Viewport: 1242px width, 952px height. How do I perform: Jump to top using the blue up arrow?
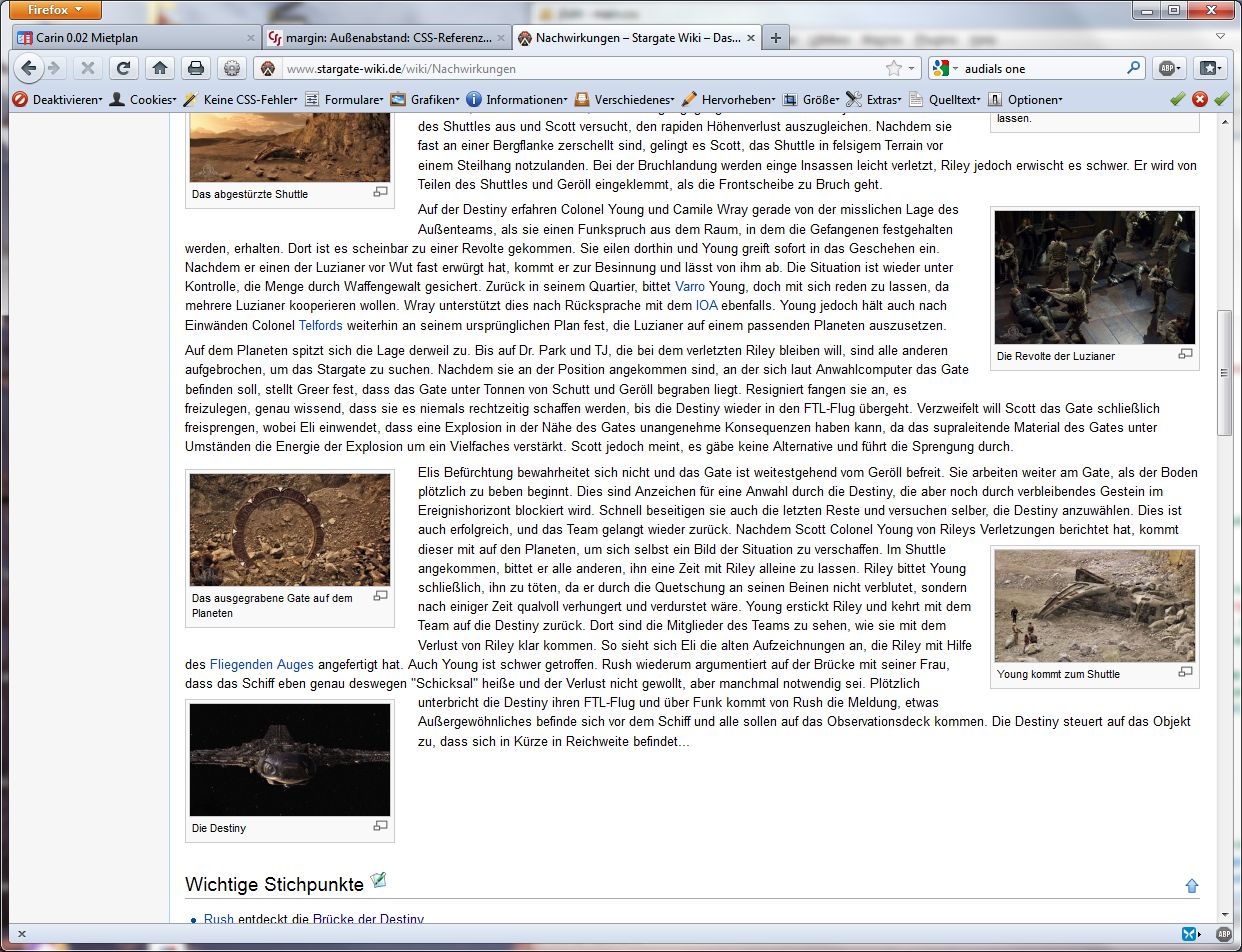(x=1191, y=886)
